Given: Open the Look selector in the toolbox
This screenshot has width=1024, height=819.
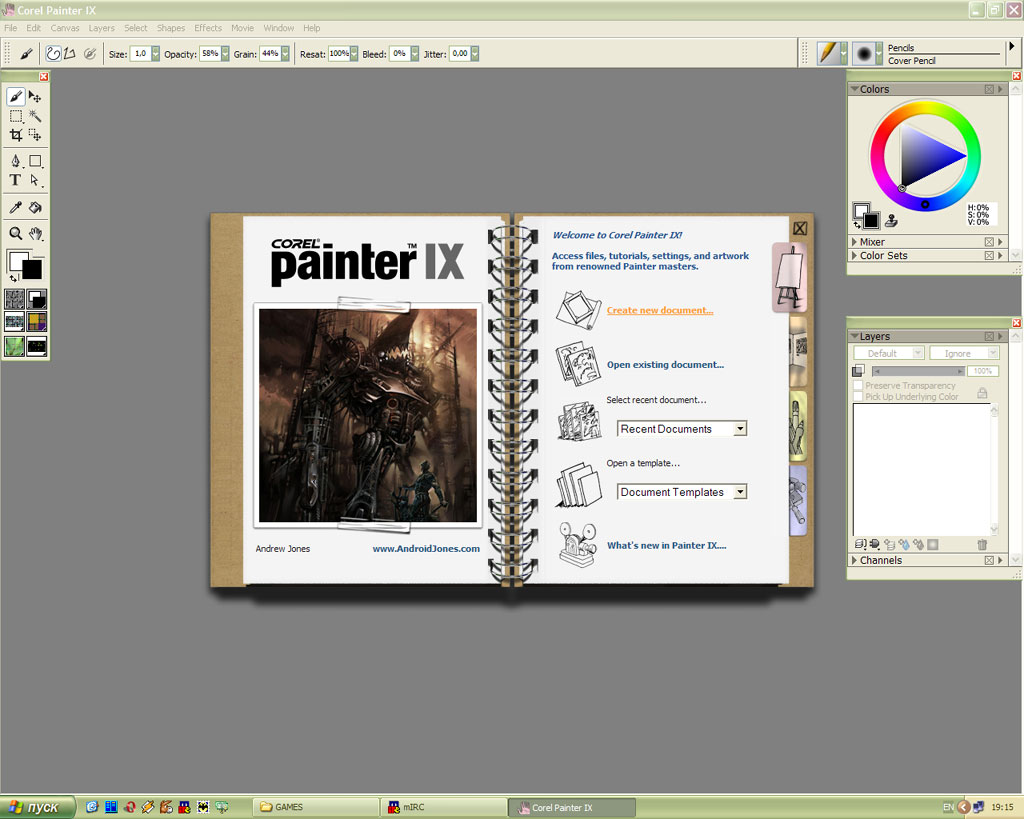Looking at the screenshot, I should click(x=14, y=345).
